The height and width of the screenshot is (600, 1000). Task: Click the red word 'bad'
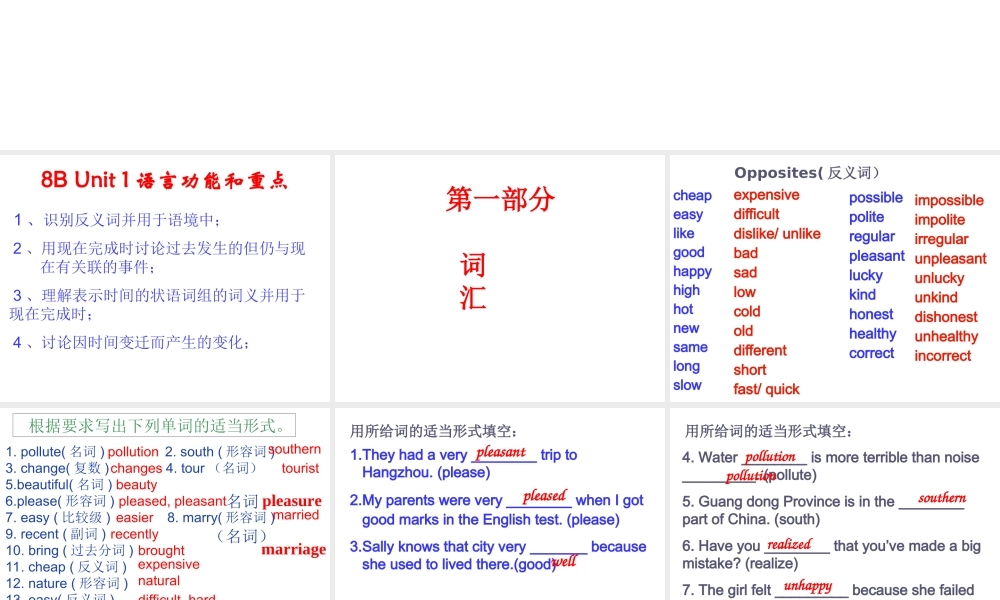point(746,253)
